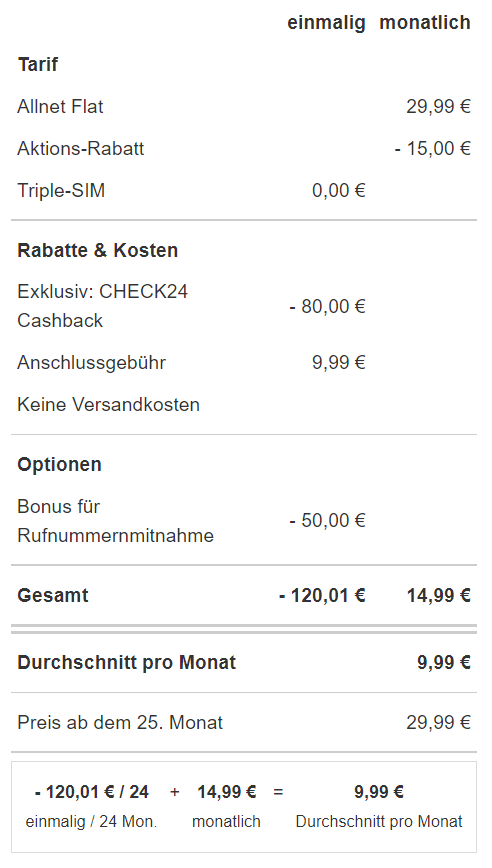The height and width of the screenshot is (868, 492).
Task: Click the Aktions-Rabatt amount - 15,00 €
Action: tap(432, 148)
